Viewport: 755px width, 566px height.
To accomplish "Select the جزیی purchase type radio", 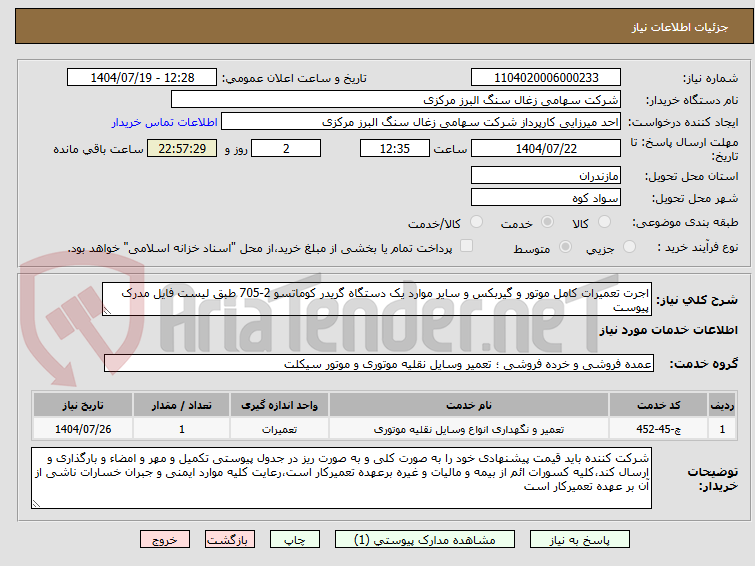I will tap(629, 247).
